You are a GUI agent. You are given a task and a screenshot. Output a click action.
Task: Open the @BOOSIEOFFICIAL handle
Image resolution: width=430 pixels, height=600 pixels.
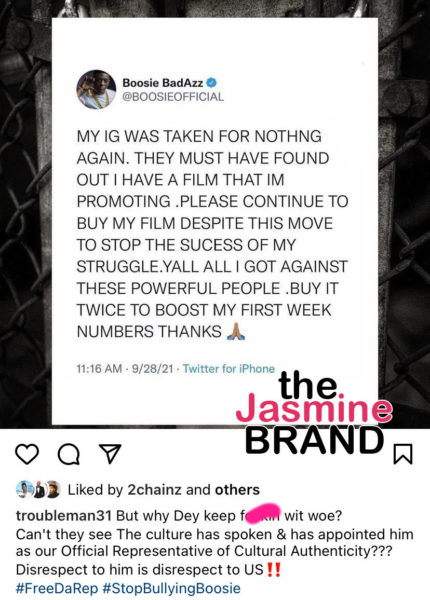tap(173, 97)
